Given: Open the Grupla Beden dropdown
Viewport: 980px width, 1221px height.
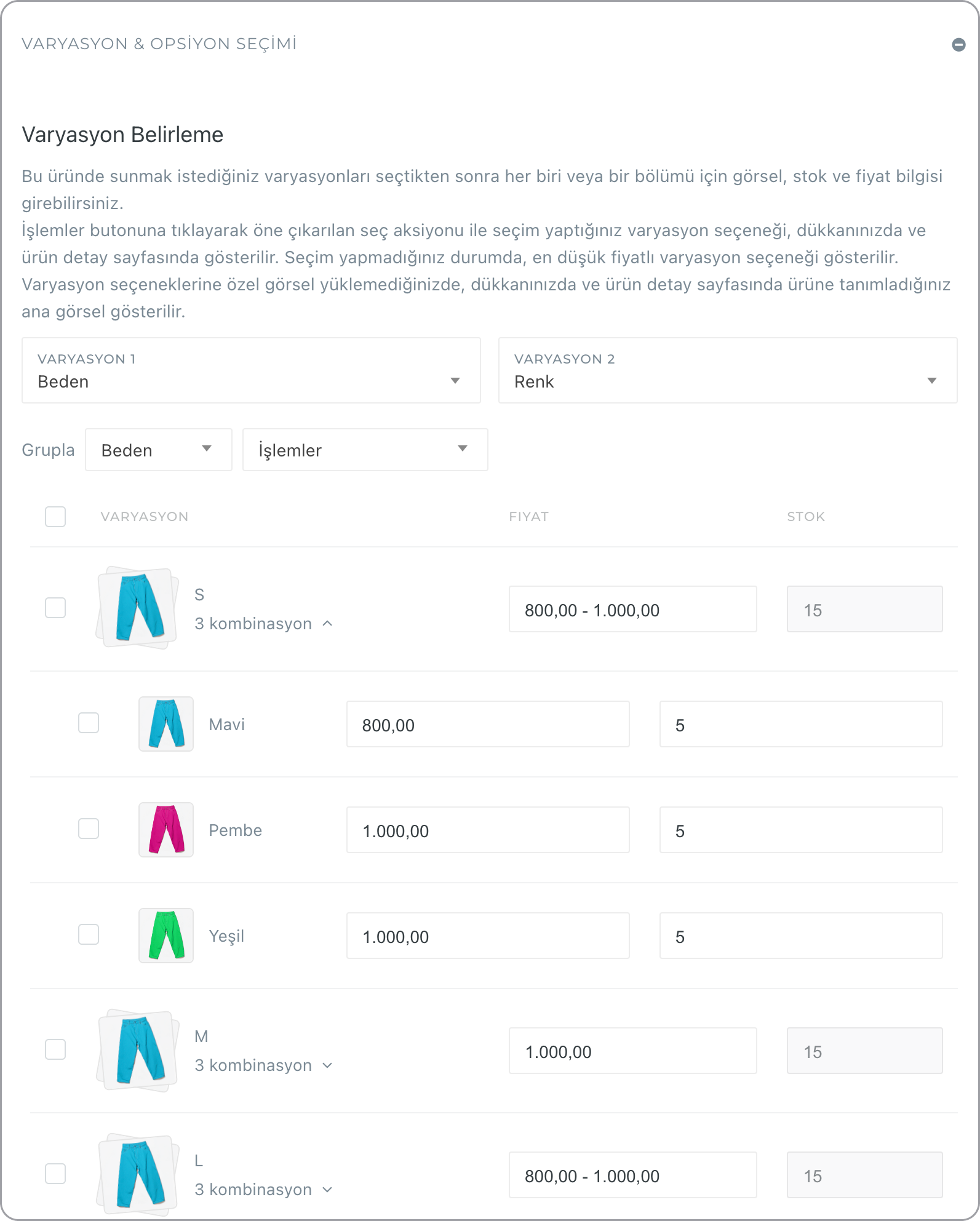Looking at the screenshot, I should (x=158, y=450).
